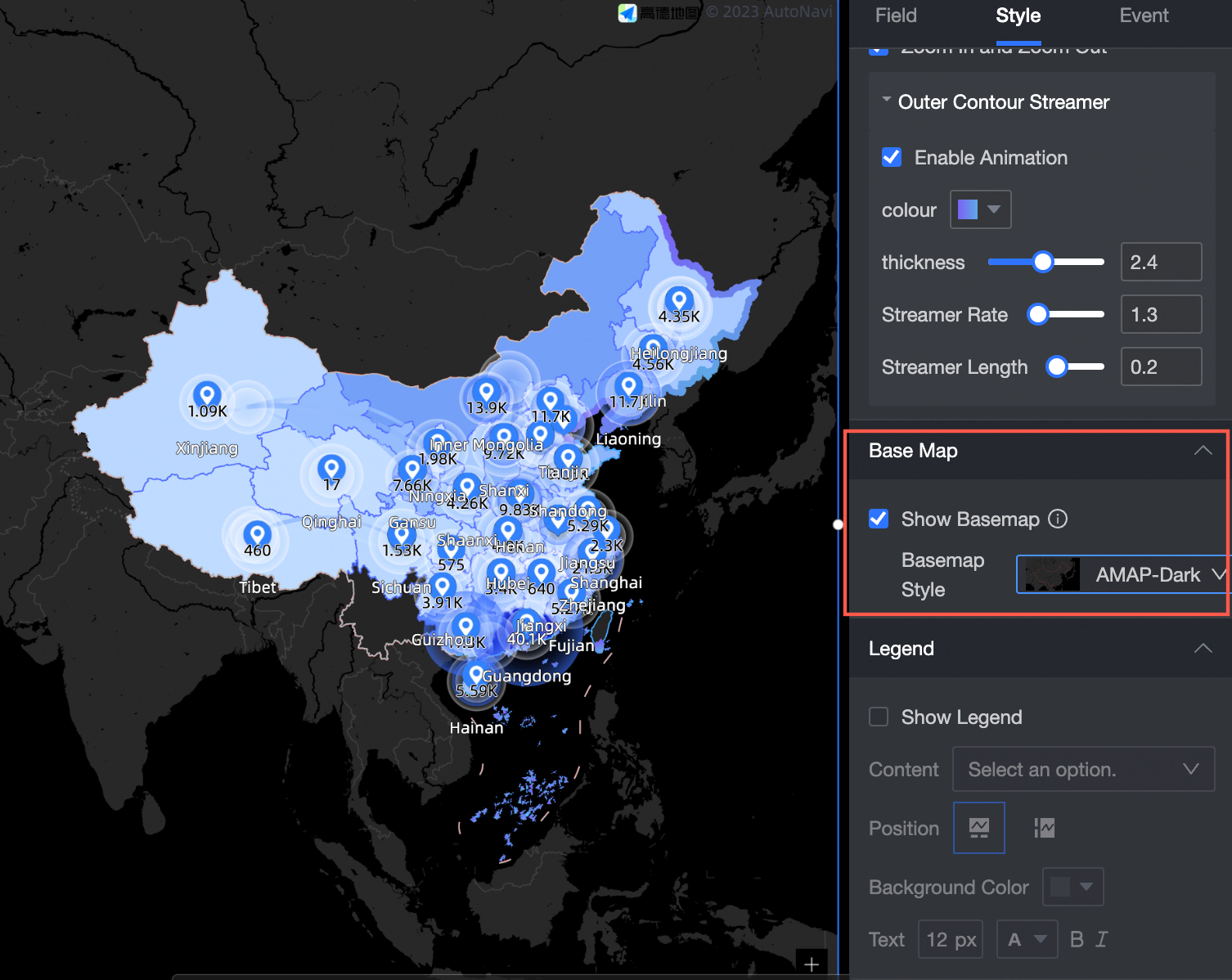This screenshot has height=980, width=1232.
Task: Click the Streamer Rate value input field
Action: pyautogui.click(x=1160, y=314)
